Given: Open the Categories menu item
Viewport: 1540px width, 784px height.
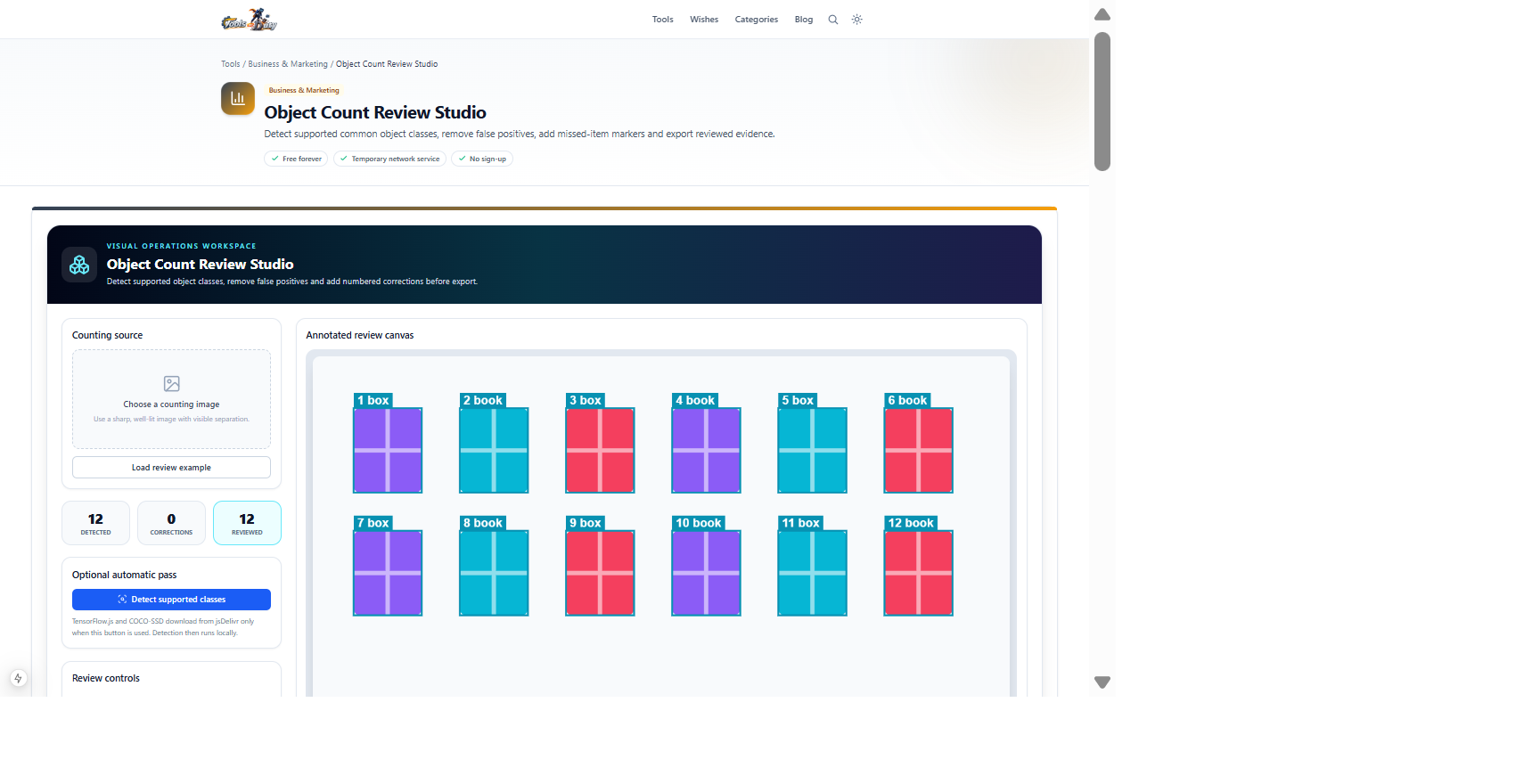Looking at the screenshot, I should tap(757, 20).
